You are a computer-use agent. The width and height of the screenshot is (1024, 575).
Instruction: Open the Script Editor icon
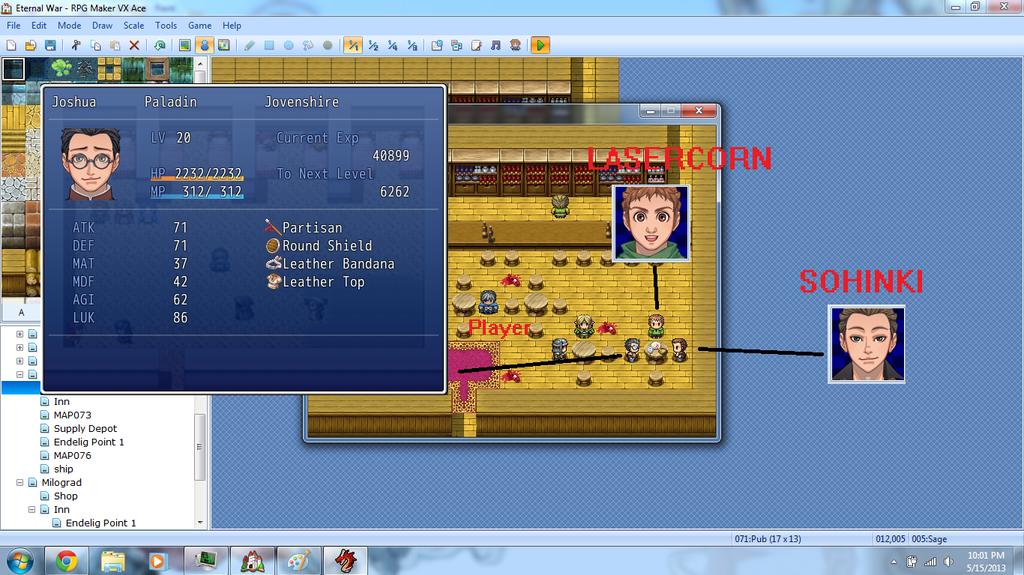coord(476,45)
